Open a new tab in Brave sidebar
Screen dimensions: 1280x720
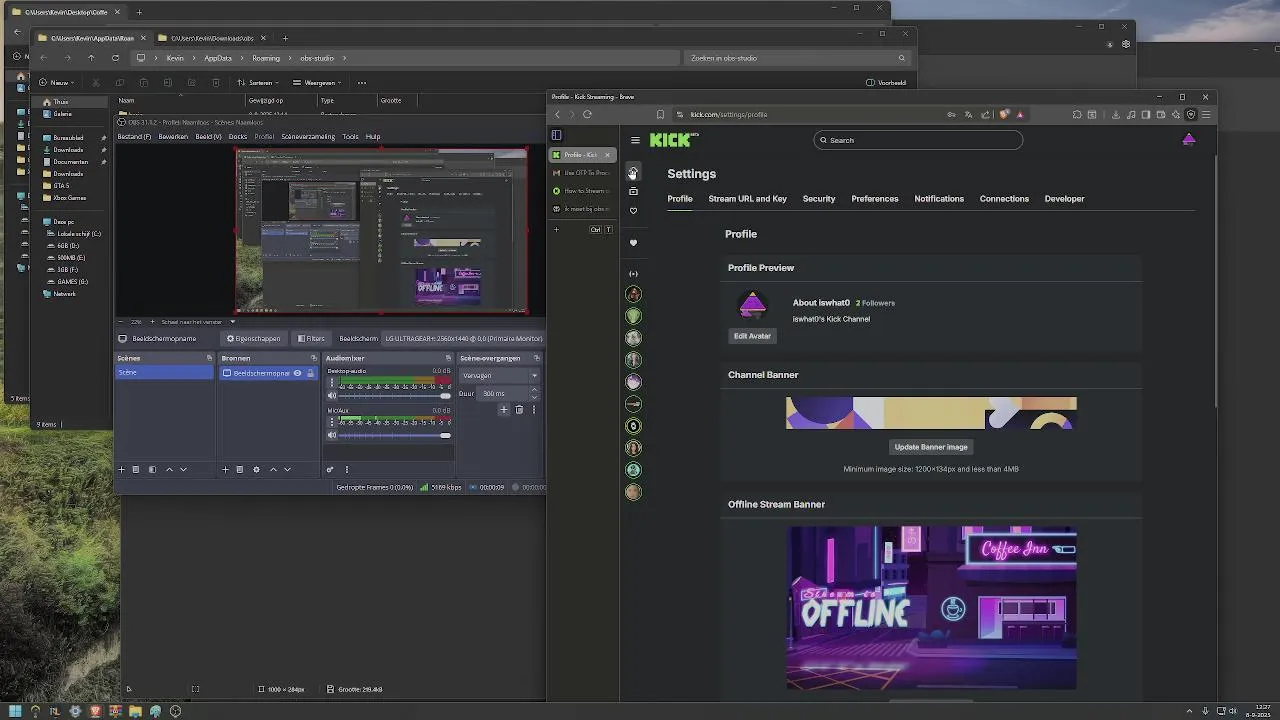[557, 229]
